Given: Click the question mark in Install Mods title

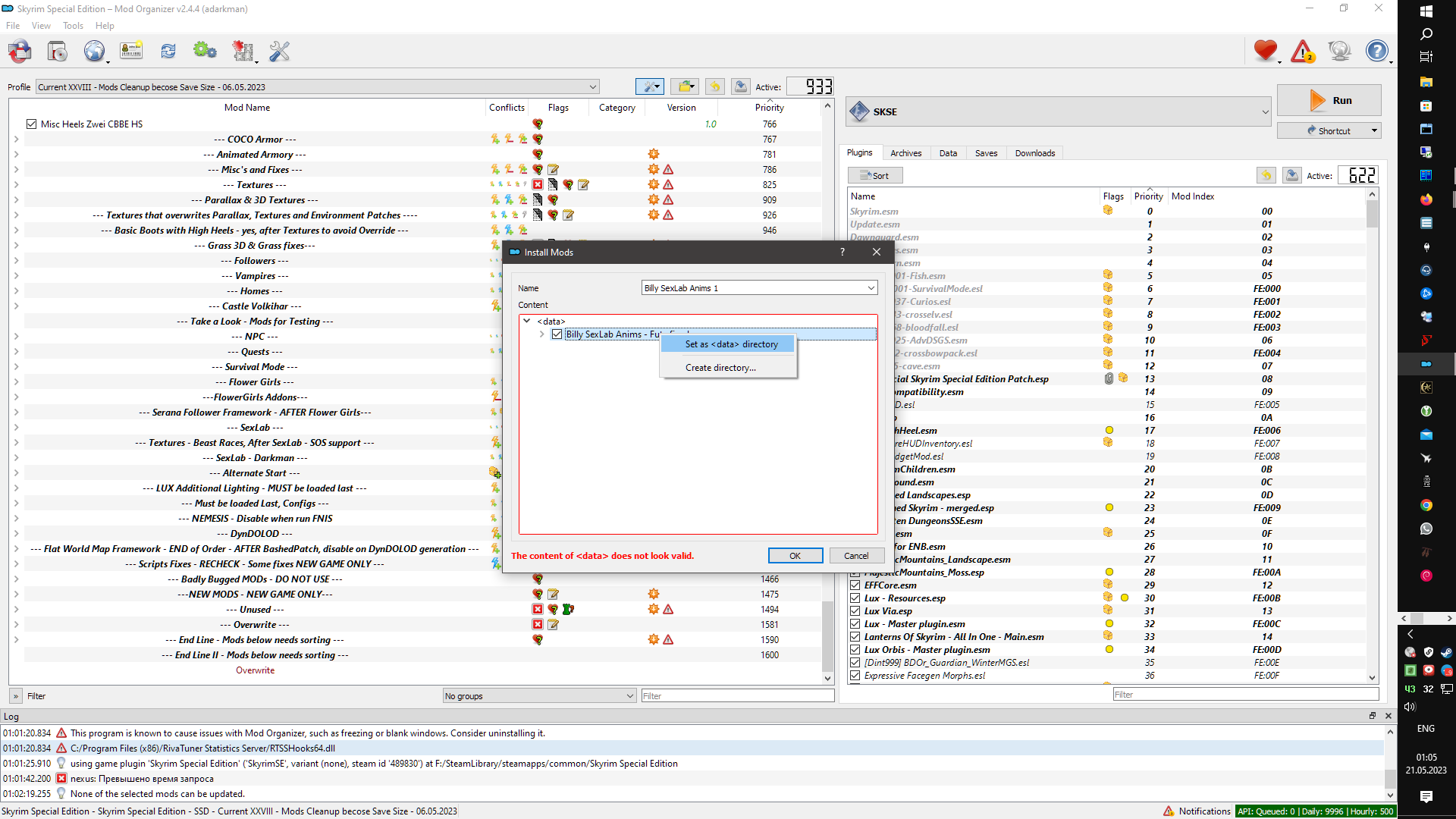Looking at the screenshot, I should (843, 252).
